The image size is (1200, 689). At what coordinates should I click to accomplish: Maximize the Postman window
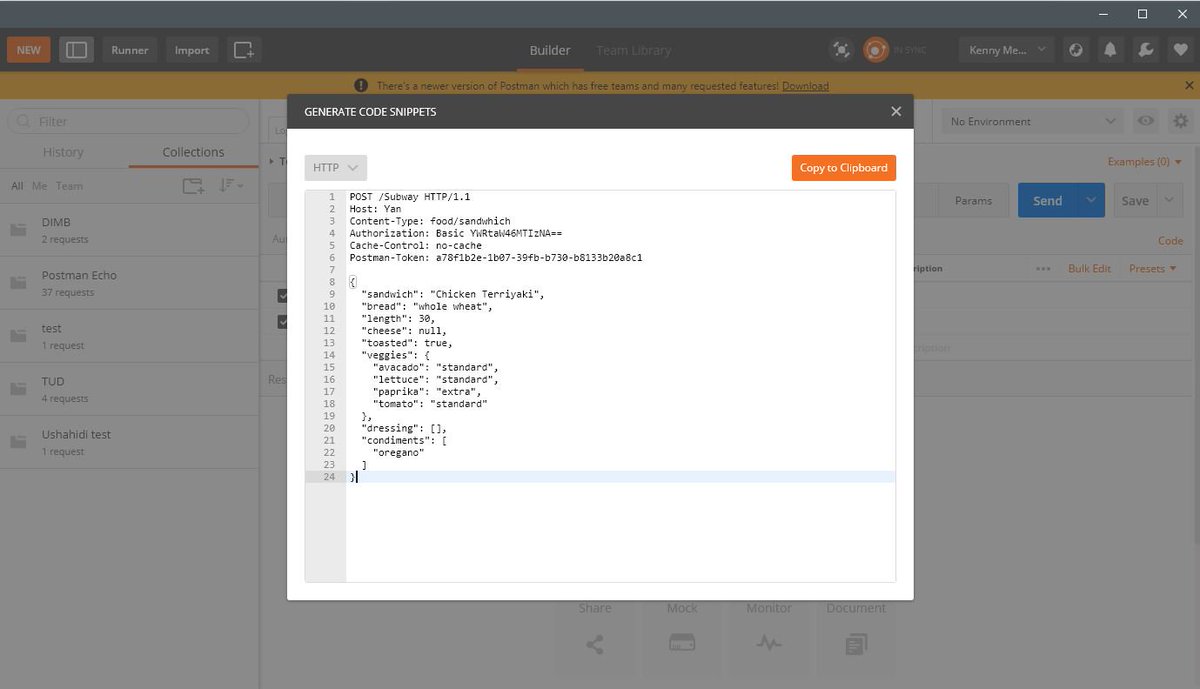(x=1142, y=14)
